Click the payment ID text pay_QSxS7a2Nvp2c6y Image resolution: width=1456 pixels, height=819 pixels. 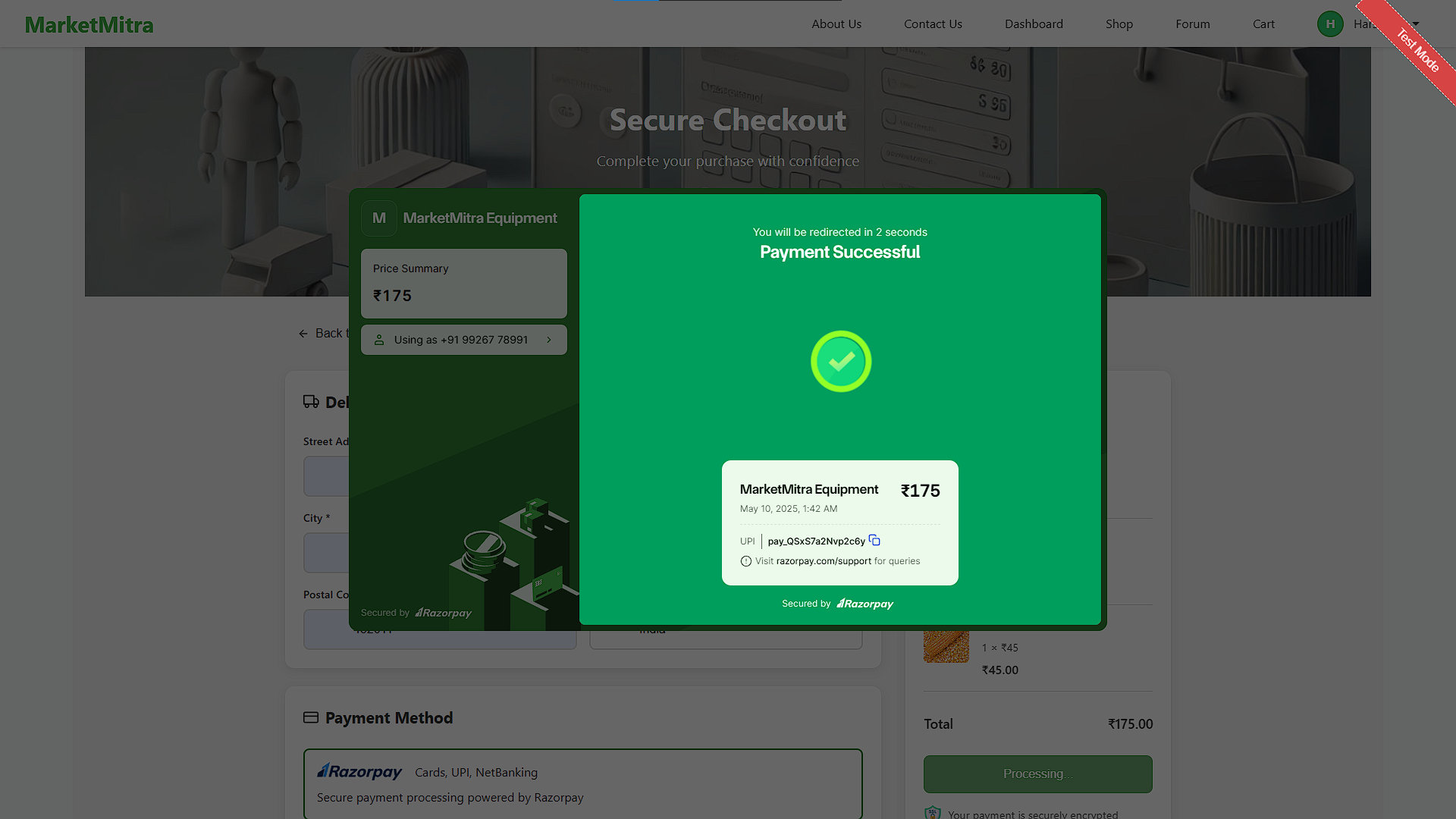816,541
